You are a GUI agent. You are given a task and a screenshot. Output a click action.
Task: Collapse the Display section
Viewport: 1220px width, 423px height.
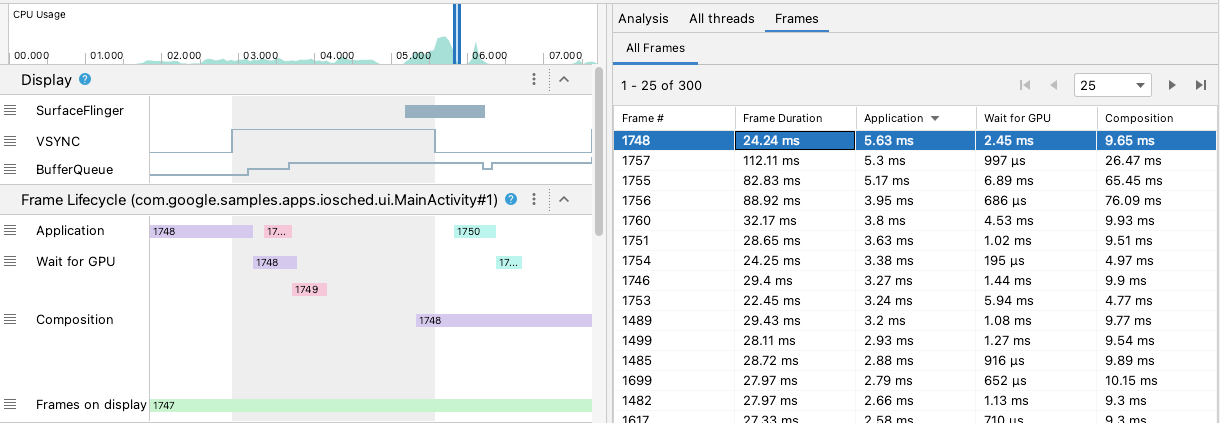coord(563,80)
